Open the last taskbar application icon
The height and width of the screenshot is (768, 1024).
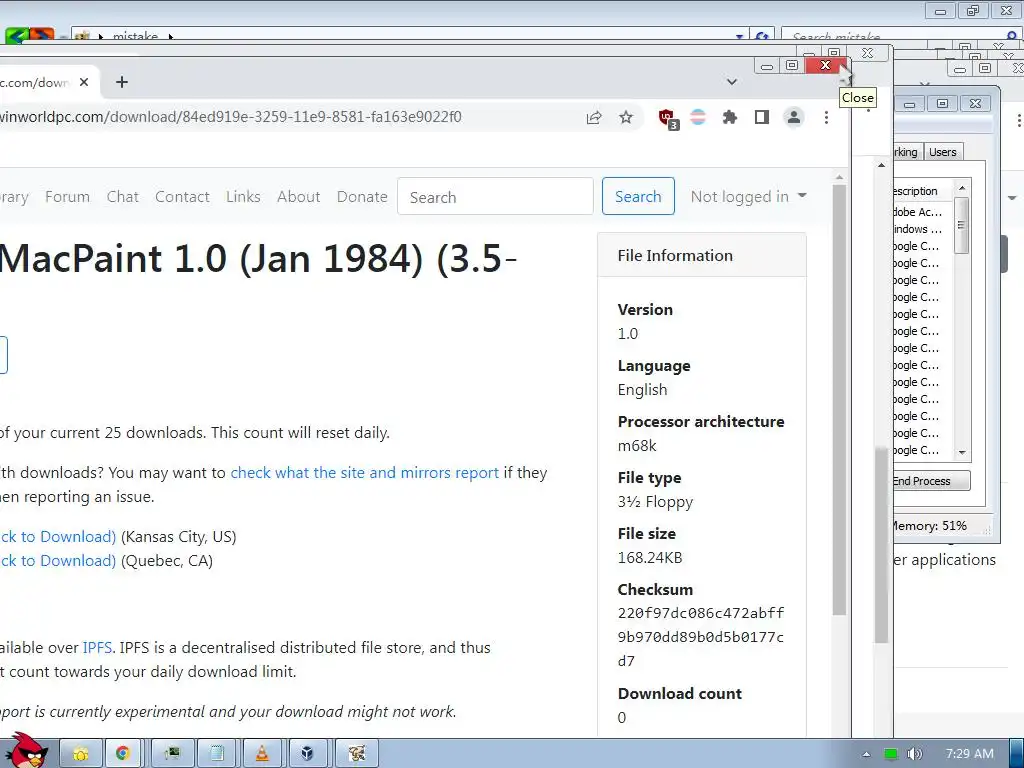357,754
